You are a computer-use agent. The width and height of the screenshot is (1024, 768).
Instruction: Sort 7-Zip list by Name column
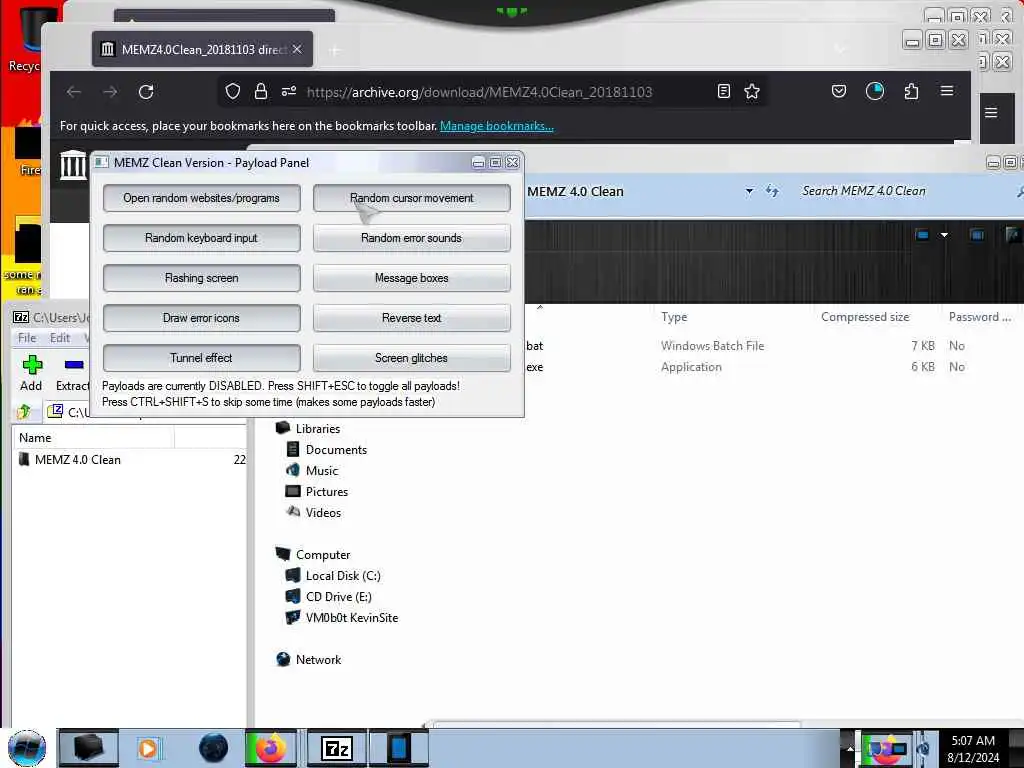coord(93,438)
